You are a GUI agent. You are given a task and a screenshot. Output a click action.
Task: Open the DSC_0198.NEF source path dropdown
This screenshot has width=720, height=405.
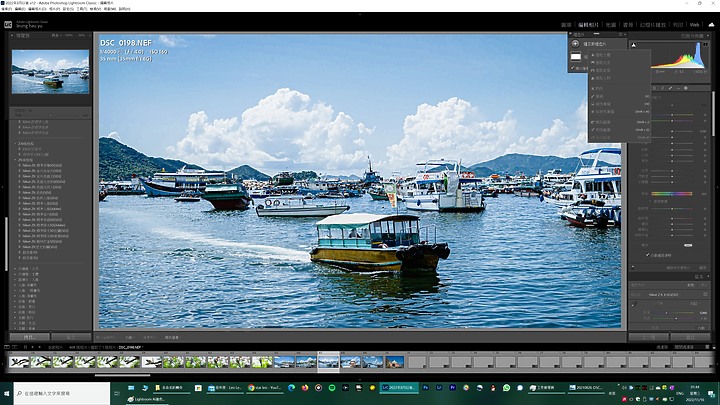point(131,347)
